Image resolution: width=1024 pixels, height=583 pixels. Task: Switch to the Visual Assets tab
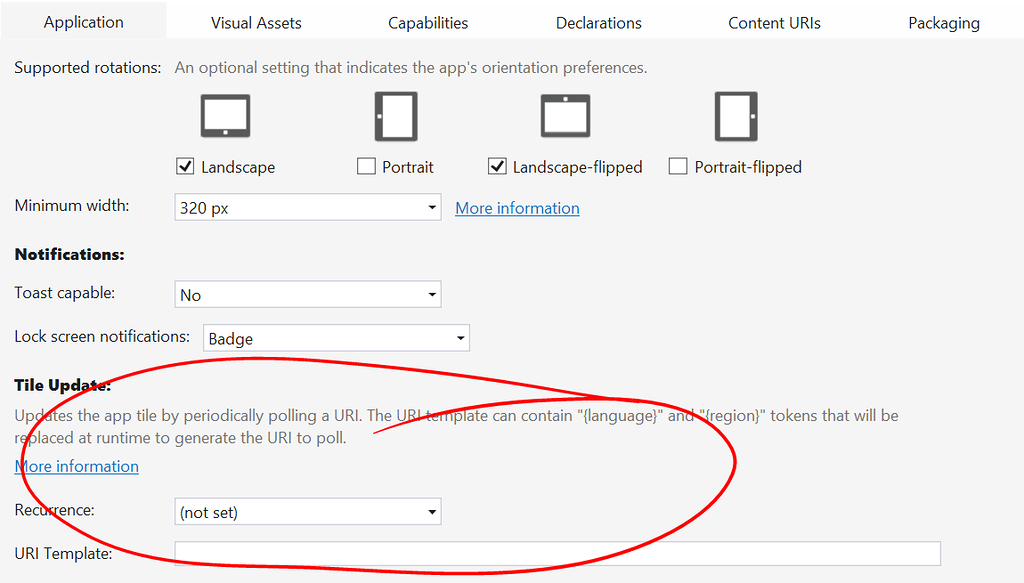256,22
